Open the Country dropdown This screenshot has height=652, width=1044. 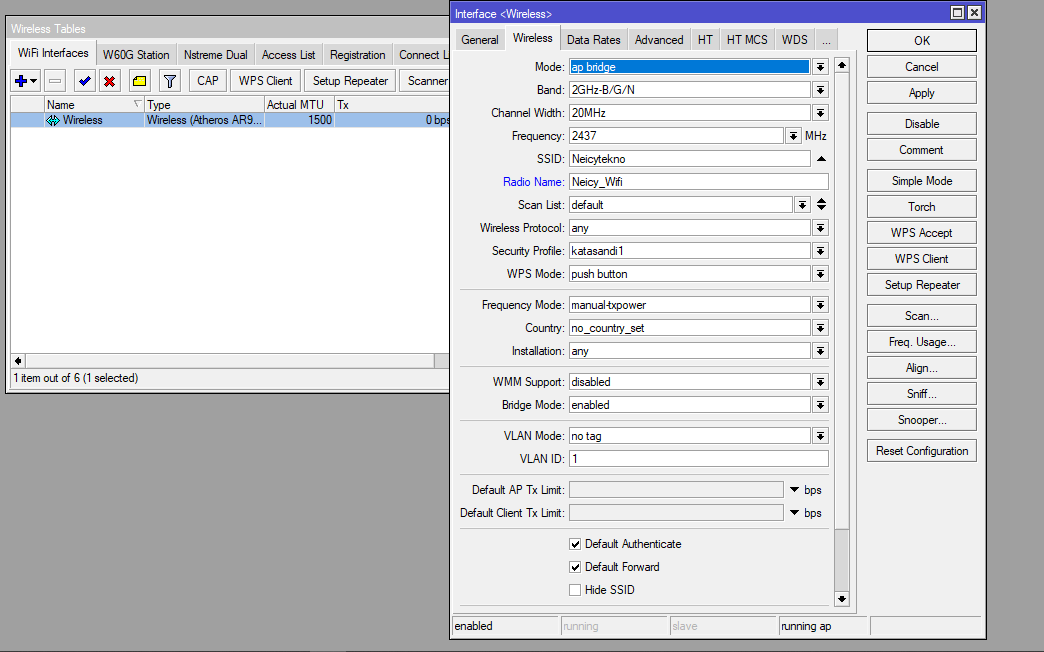point(820,328)
